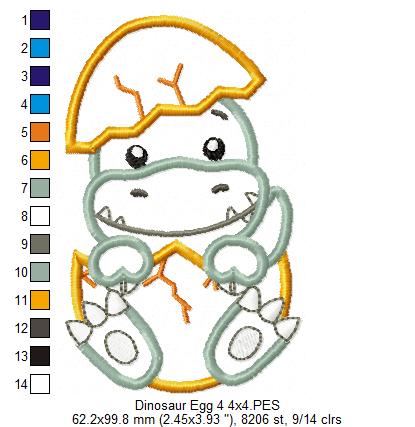Select color swatch 11 yellow-orange
This screenshot has width=415, height=427.
40,300
